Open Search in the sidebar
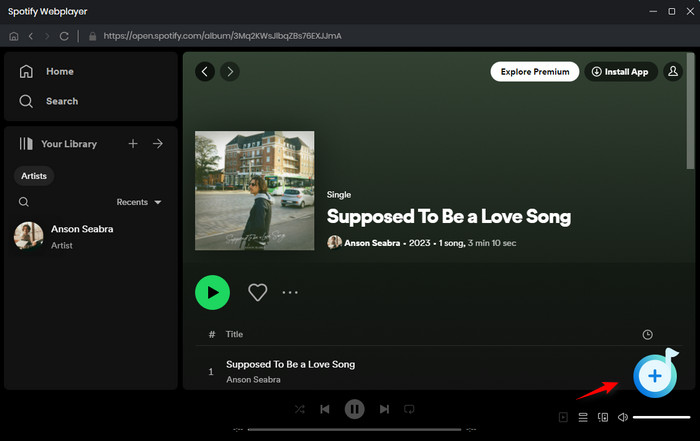Screen dimensions: 700x441 (49, 101)
